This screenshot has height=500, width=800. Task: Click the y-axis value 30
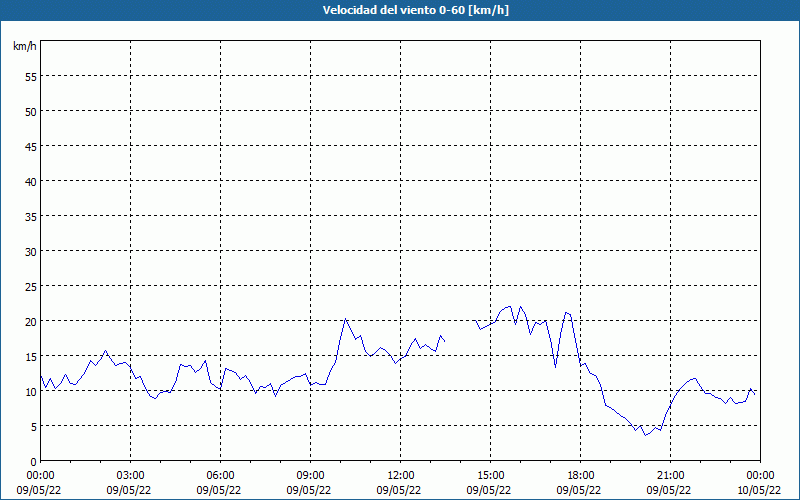click(31, 252)
